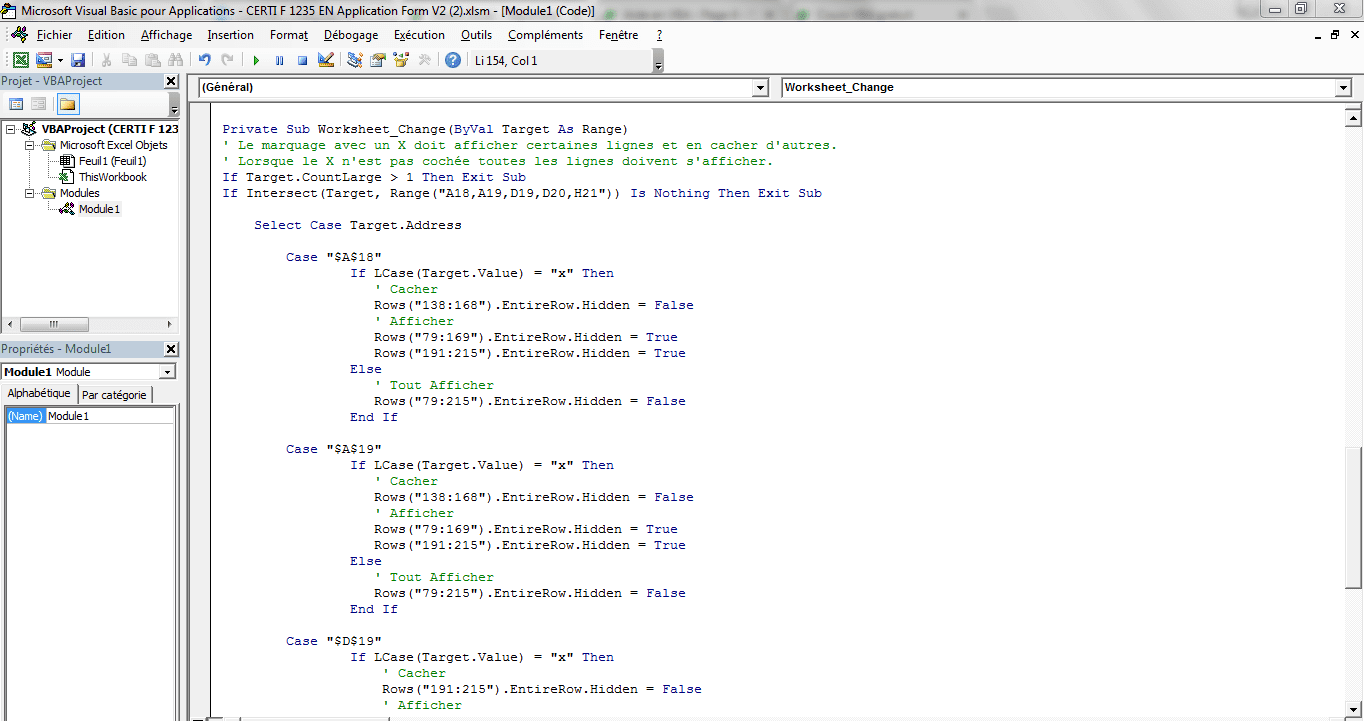1364x721 pixels.
Task: Toggle Folders view in the Project panel
Action: (x=67, y=104)
